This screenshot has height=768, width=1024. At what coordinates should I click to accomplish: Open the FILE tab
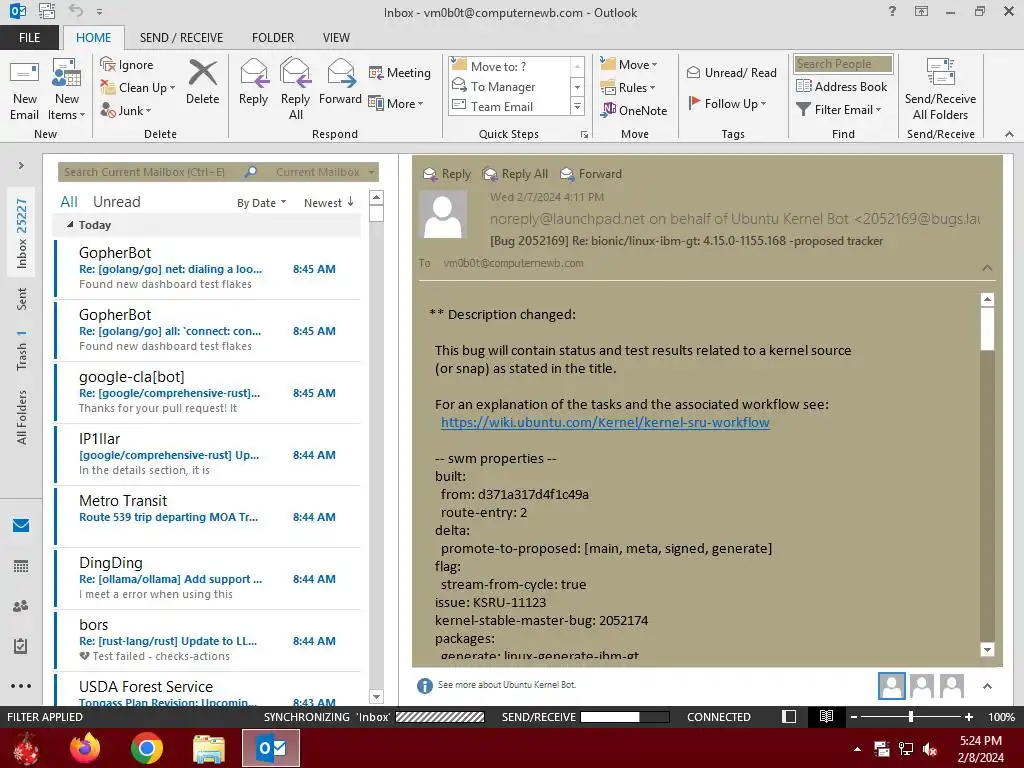(x=29, y=38)
